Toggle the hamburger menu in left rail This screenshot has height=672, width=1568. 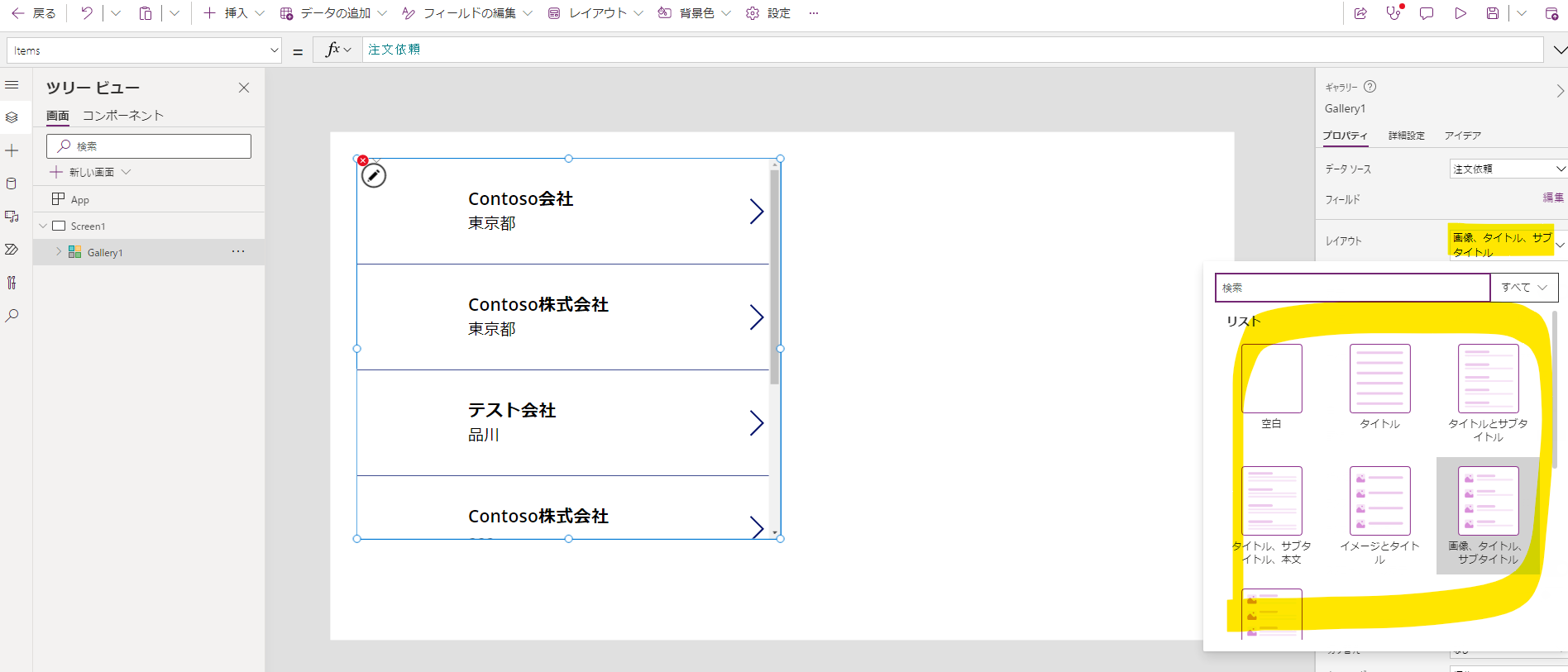point(12,85)
